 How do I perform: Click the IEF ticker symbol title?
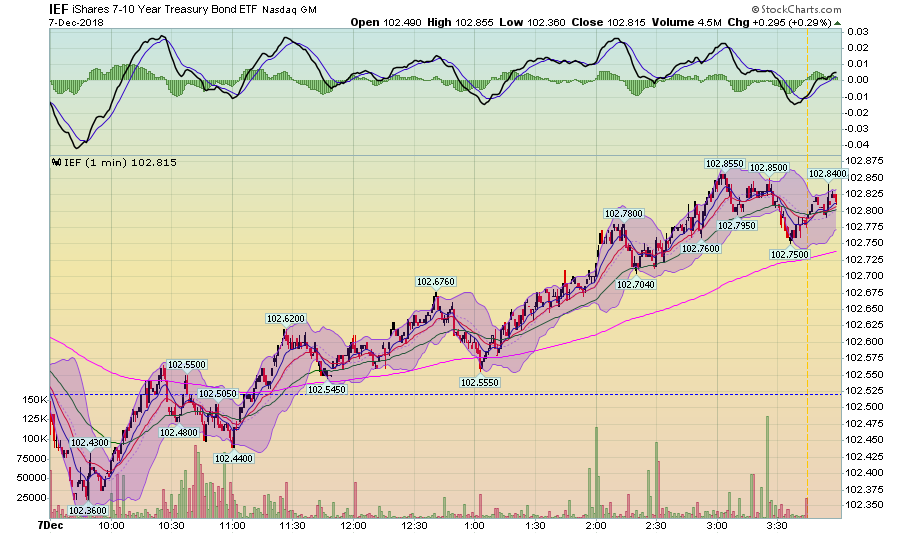pos(59,9)
